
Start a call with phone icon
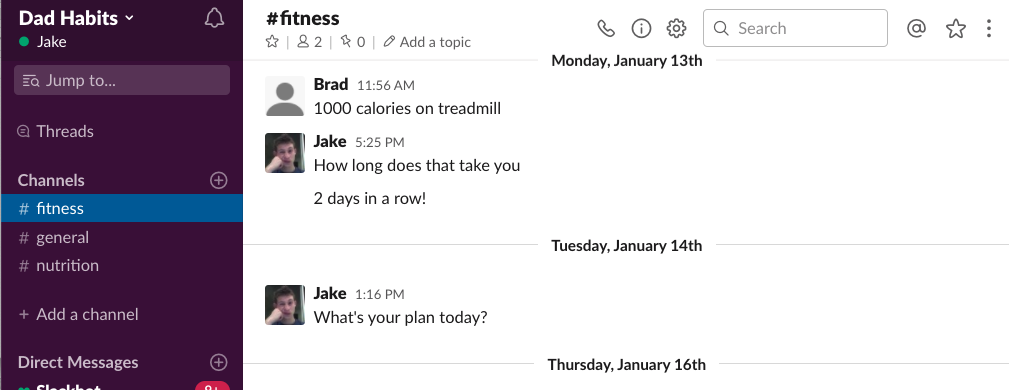pyautogui.click(x=606, y=28)
